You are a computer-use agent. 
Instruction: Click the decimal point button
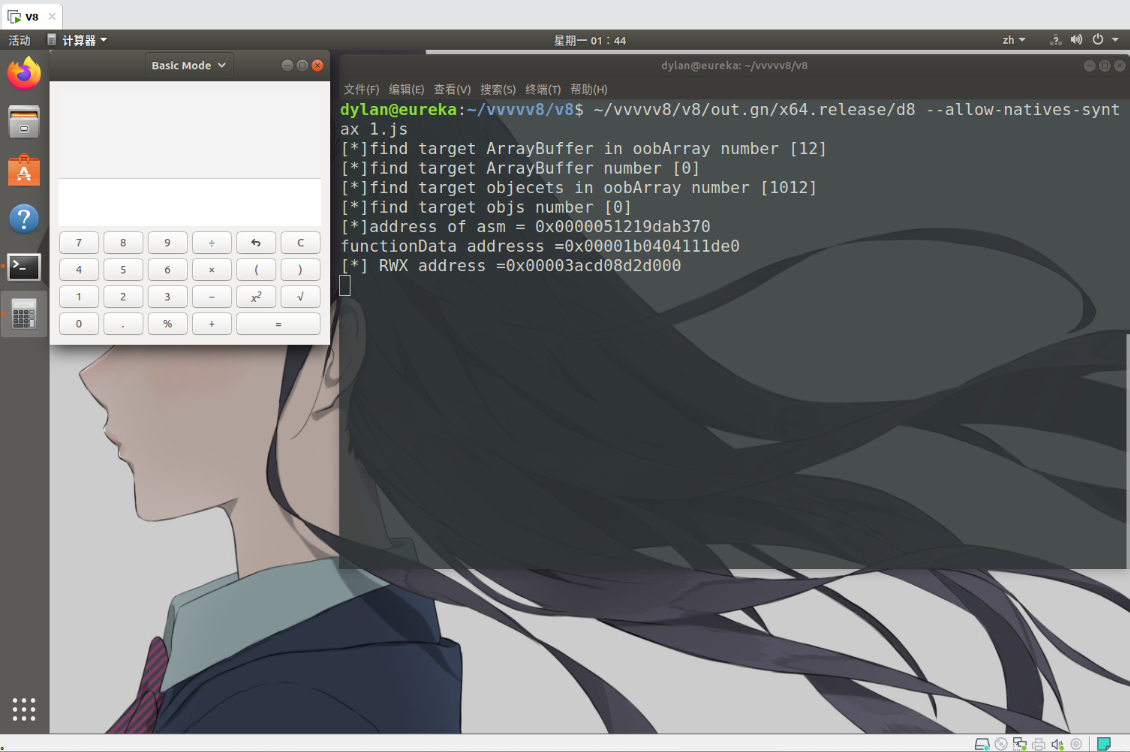(x=123, y=324)
